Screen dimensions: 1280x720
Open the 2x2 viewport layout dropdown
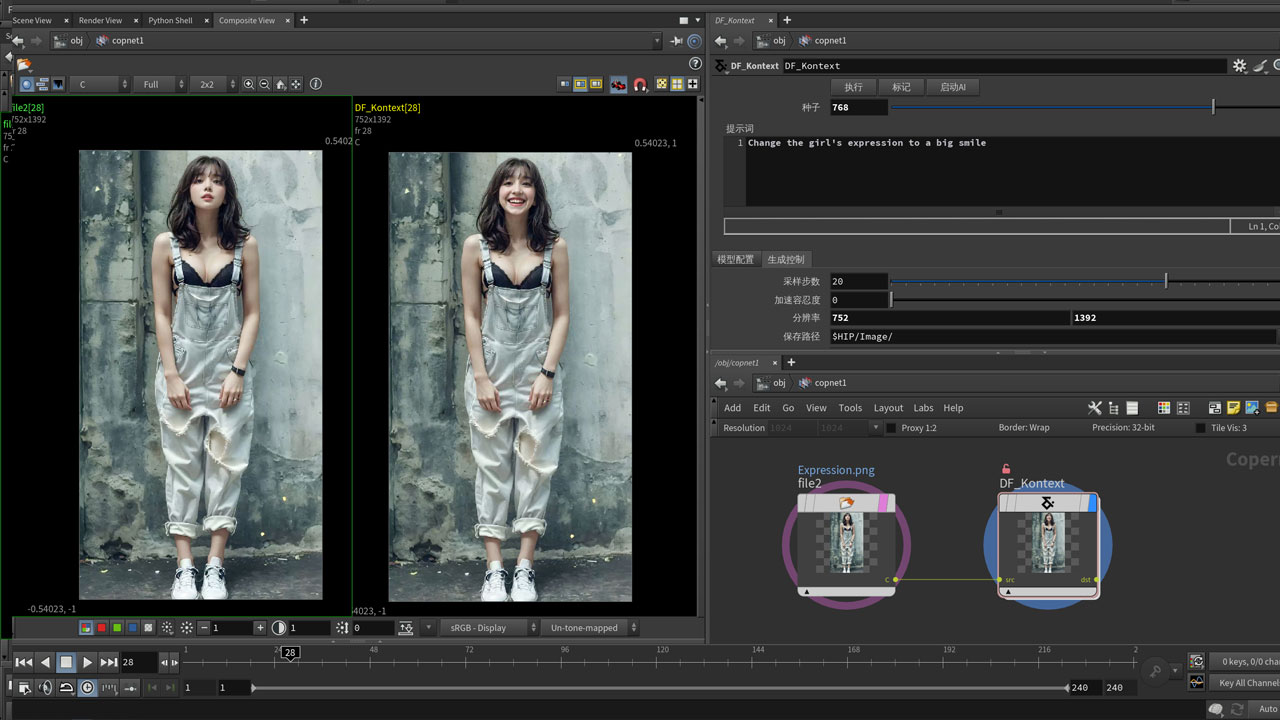point(212,85)
